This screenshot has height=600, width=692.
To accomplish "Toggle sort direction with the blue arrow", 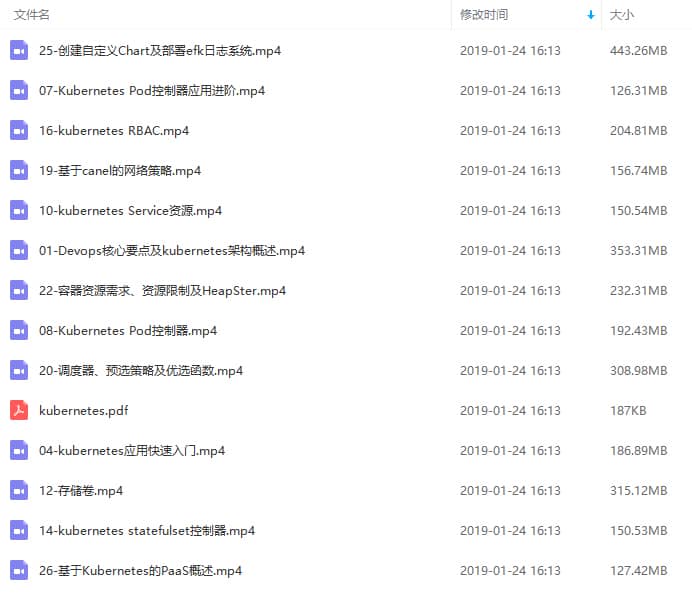I will pos(590,15).
